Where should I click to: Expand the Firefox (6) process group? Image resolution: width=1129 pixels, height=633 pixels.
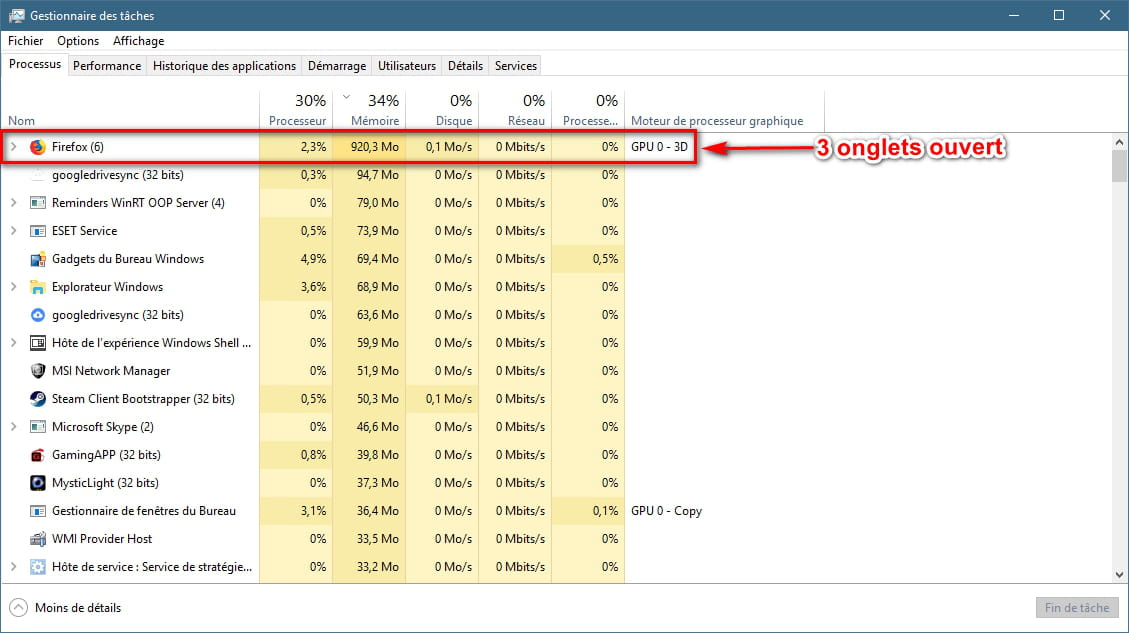13,147
